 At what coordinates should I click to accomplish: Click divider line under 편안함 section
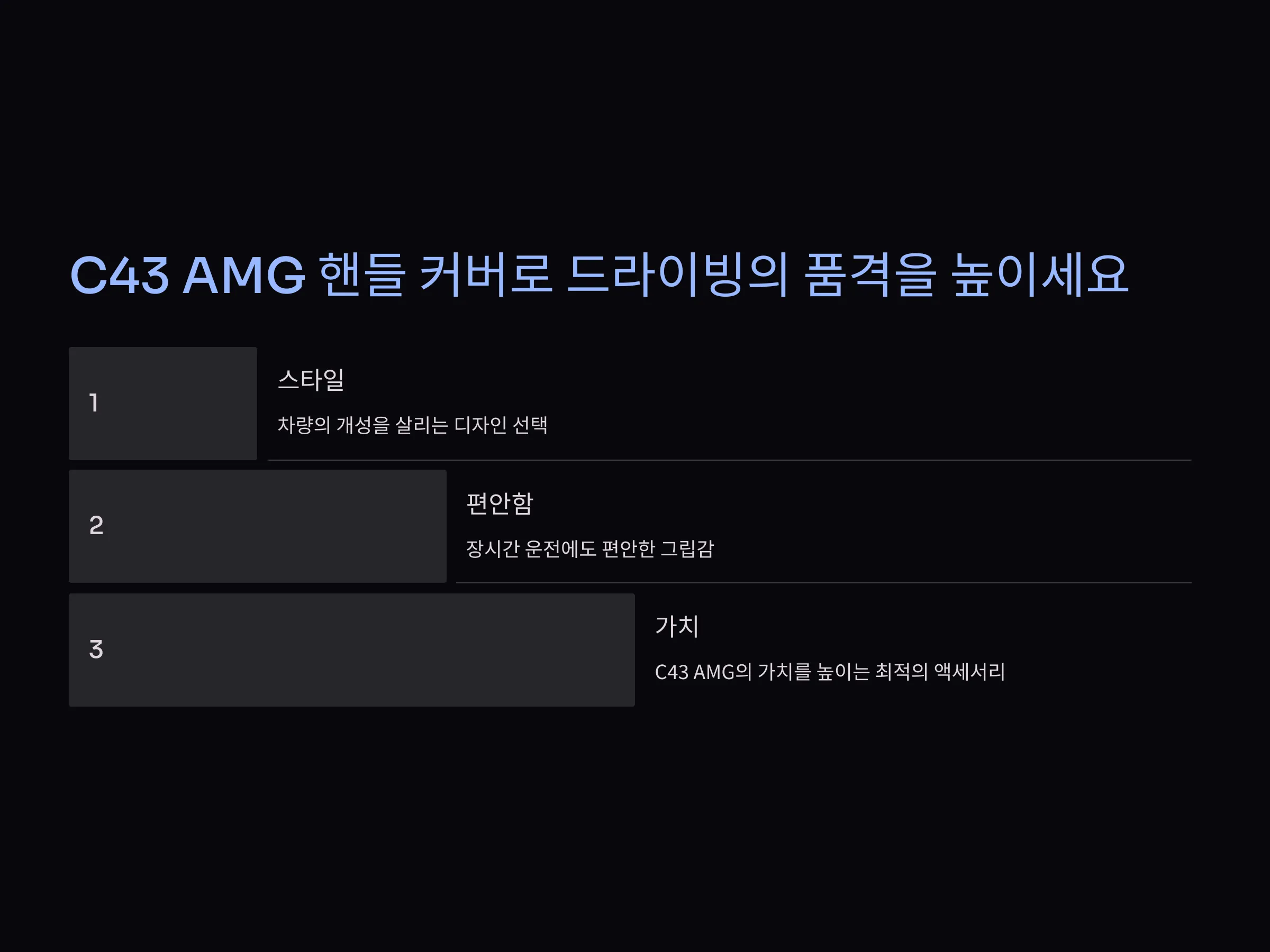[x=824, y=583]
